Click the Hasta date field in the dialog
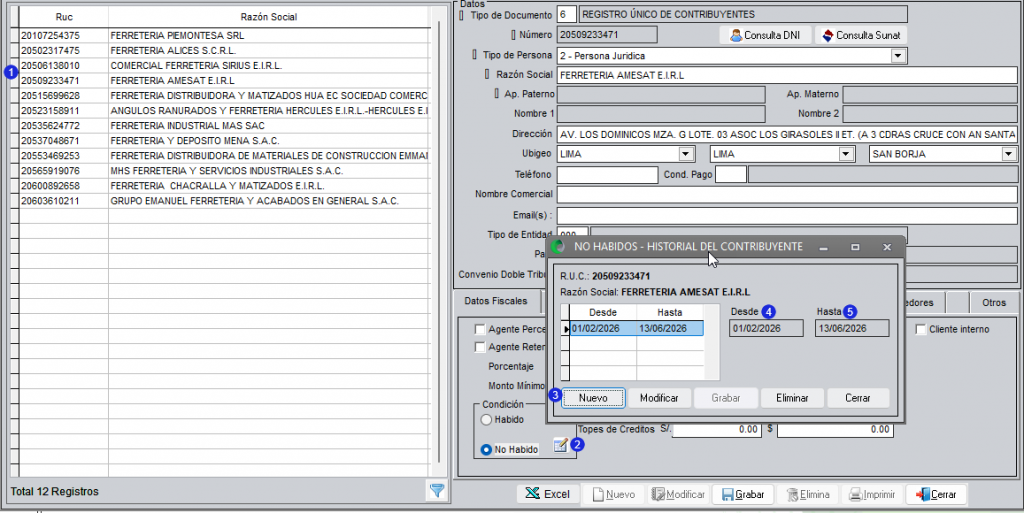1024x513 pixels. 852,328
